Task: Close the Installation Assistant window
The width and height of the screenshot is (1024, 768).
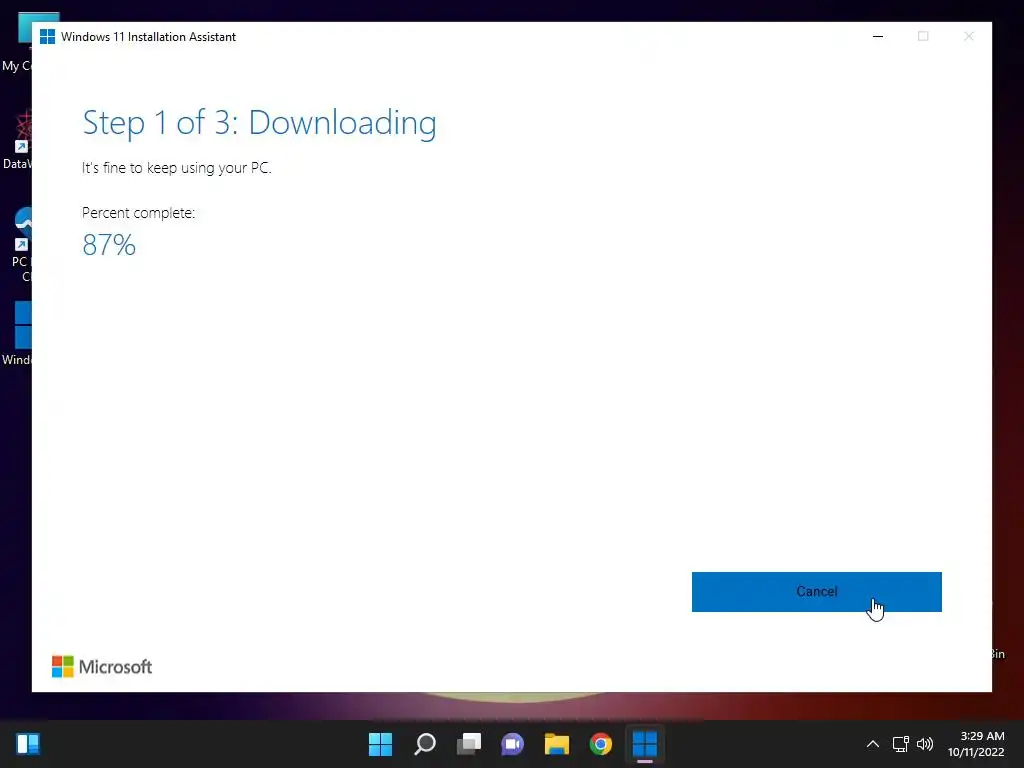Action: [968, 37]
